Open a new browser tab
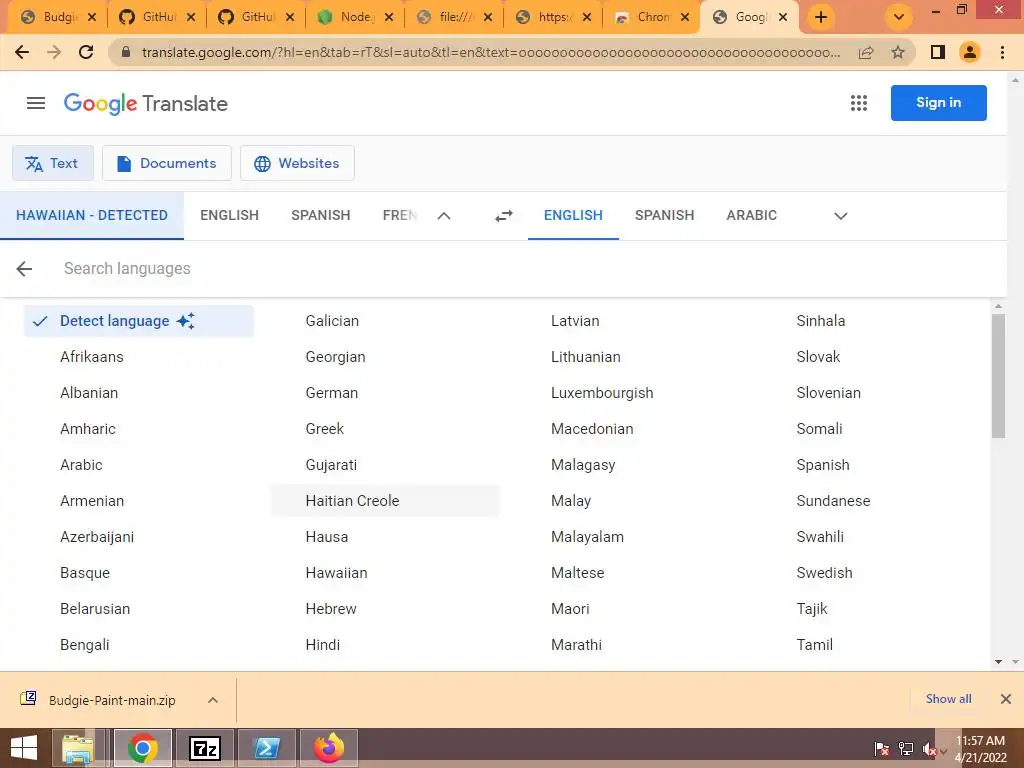 821,18
